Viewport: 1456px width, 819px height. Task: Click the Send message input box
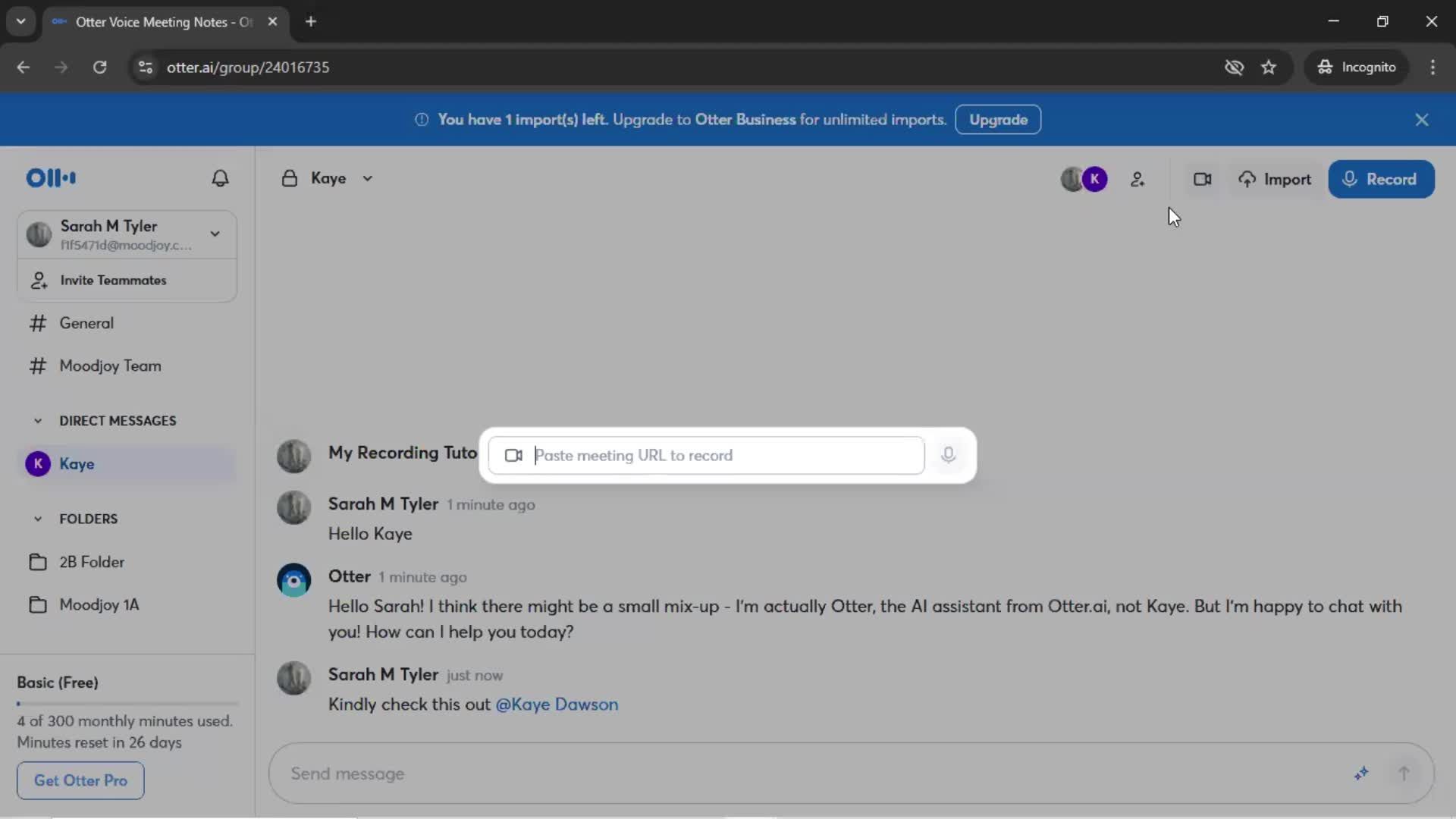click(811, 773)
